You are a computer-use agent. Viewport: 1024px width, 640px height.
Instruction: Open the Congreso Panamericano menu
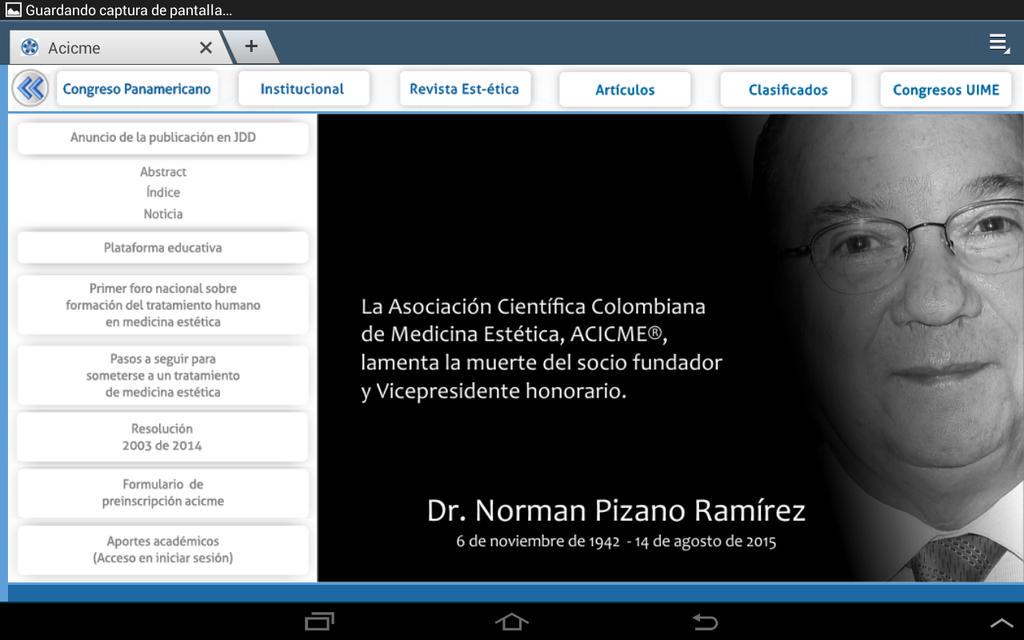click(137, 89)
